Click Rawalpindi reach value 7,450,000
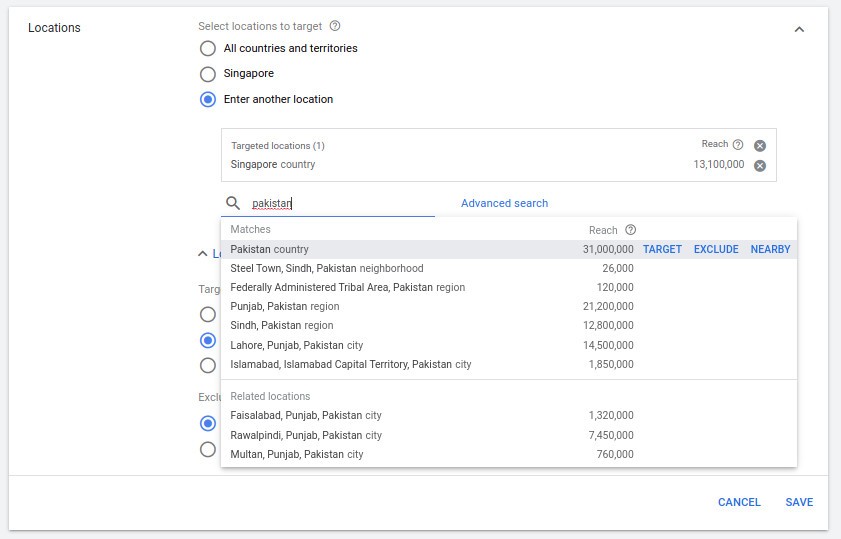841x539 pixels. [x=611, y=435]
